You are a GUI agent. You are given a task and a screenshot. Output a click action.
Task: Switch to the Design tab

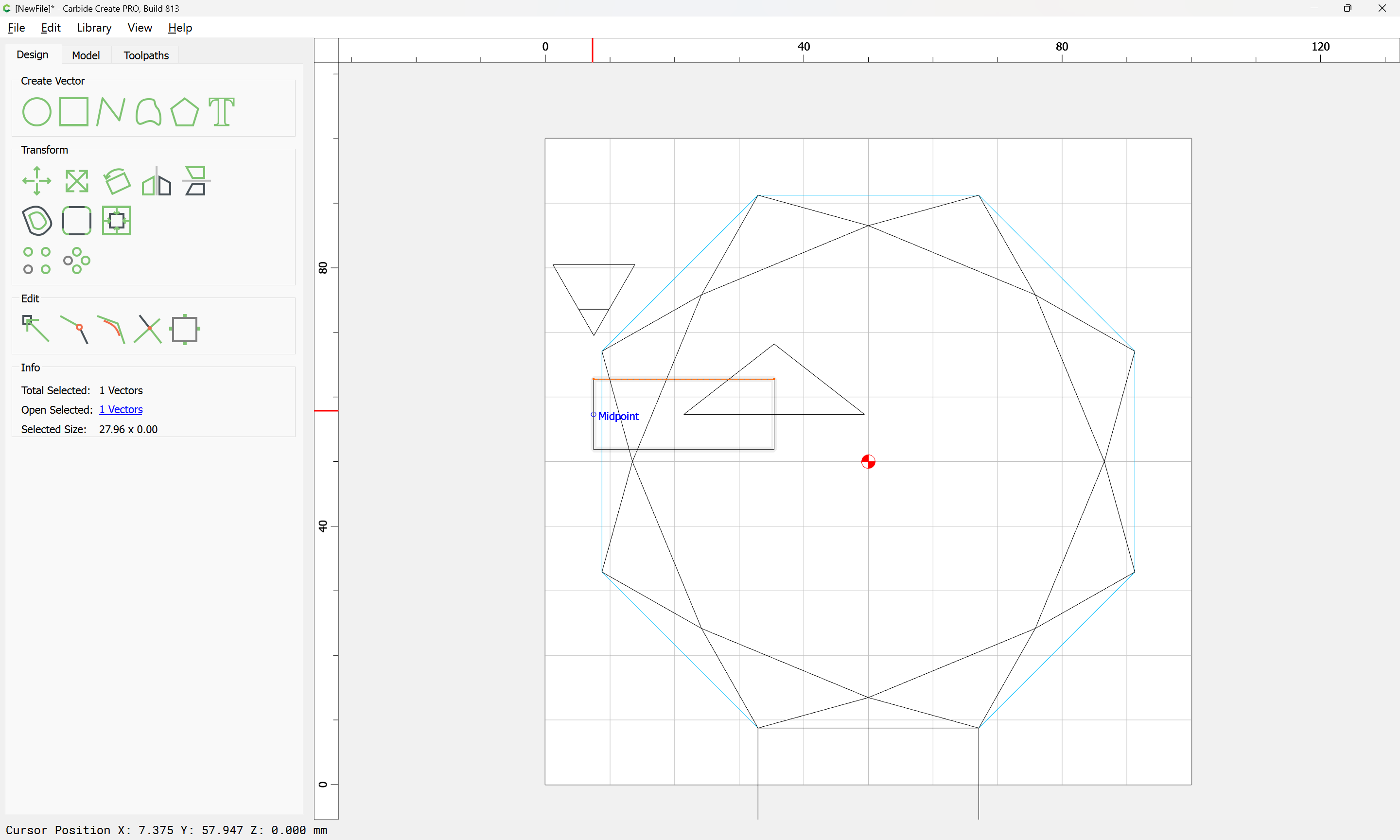(x=32, y=55)
